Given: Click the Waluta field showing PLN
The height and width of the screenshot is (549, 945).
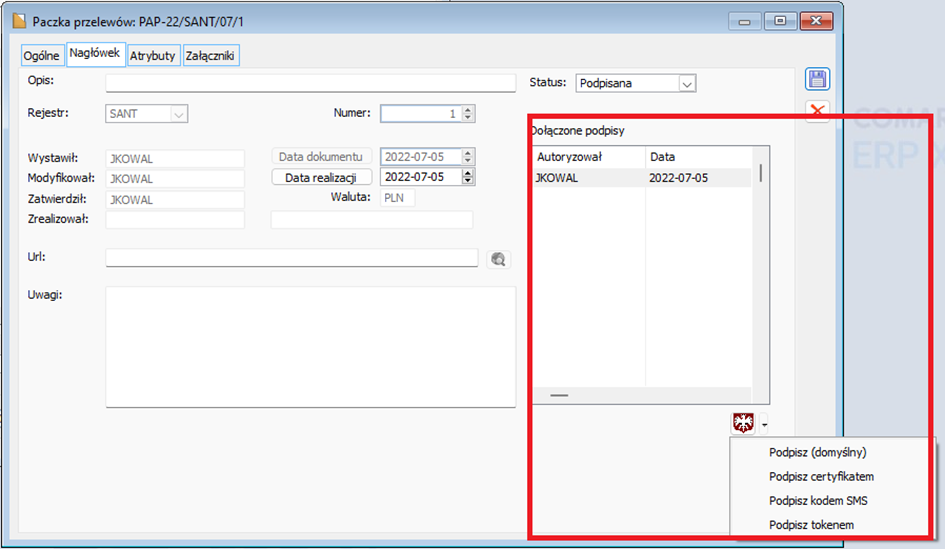Looking at the screenshot, I should coord(397,198).
